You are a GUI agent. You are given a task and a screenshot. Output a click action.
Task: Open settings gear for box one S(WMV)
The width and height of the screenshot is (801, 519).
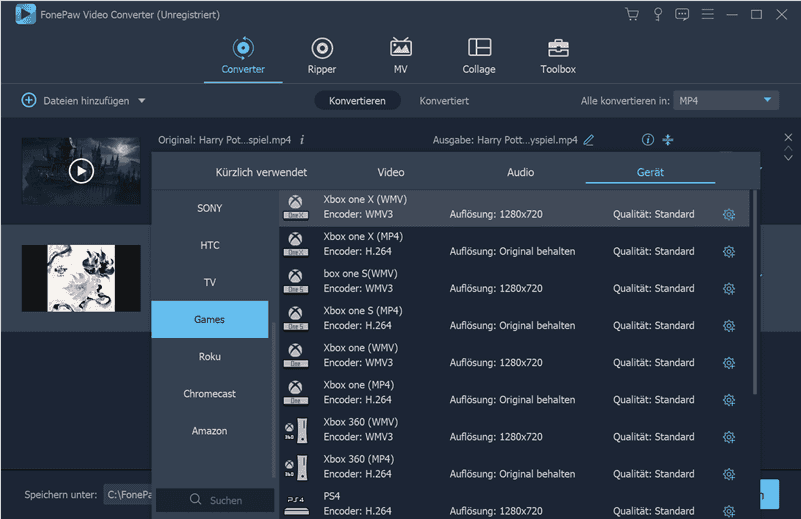tap(728, 289)
